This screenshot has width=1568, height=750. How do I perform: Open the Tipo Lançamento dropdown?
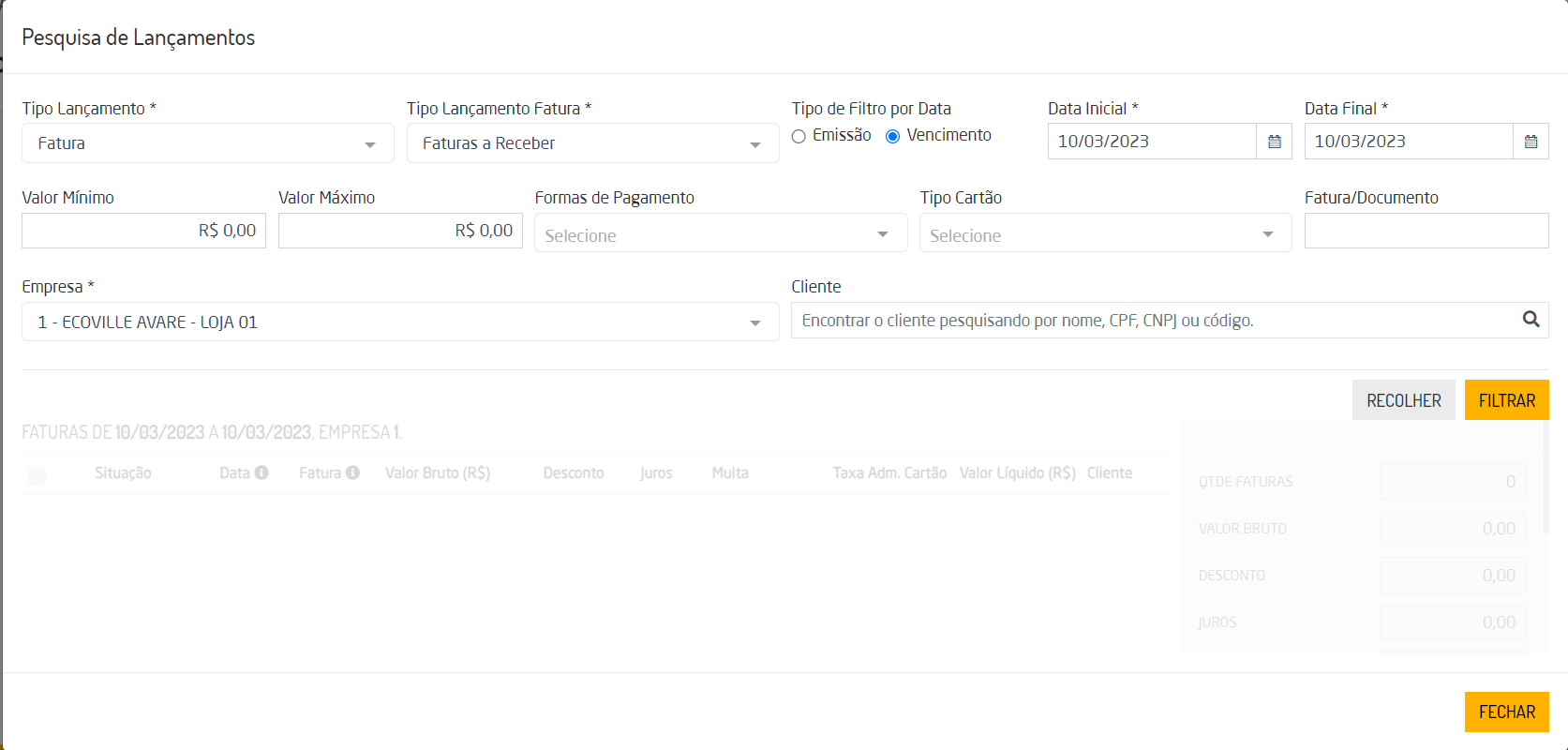click(207, 143)
